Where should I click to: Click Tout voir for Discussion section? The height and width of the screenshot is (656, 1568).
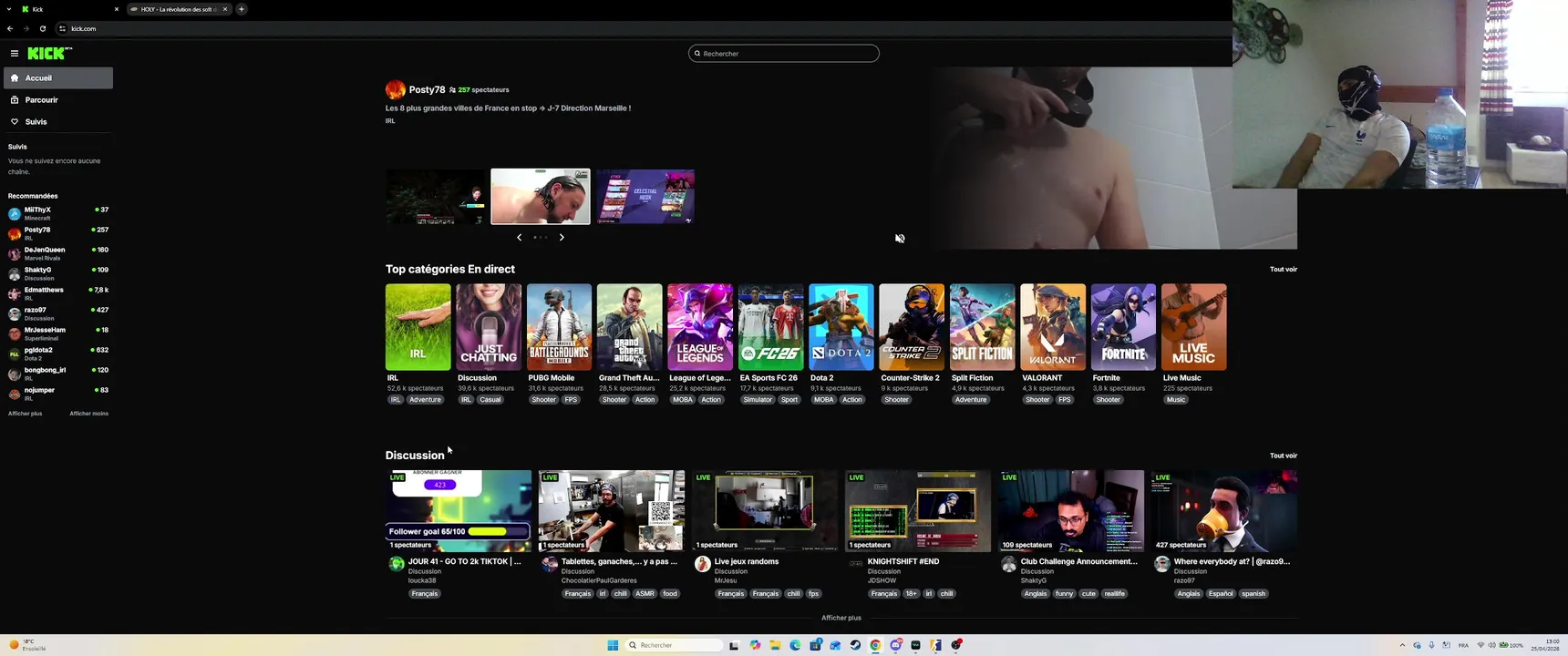(x=1284, y=456)
